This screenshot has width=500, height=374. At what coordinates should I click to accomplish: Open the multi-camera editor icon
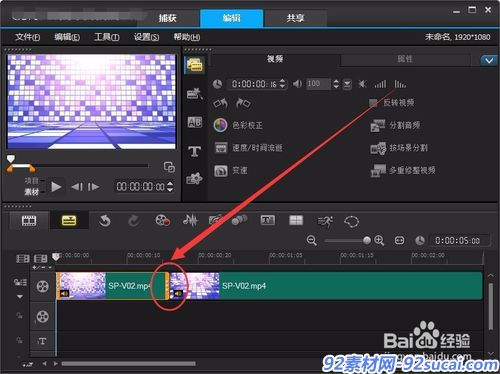[296, 221]
